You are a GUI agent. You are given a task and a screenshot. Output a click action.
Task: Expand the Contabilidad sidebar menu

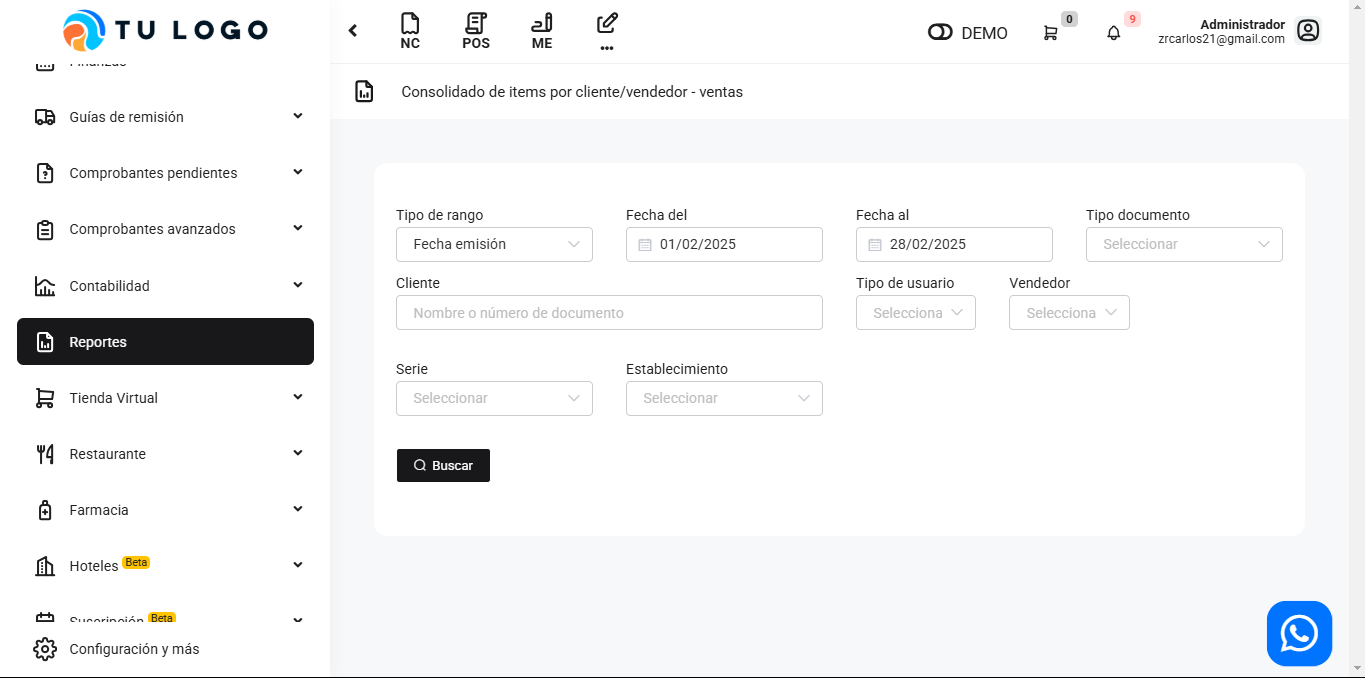point(165,286)
